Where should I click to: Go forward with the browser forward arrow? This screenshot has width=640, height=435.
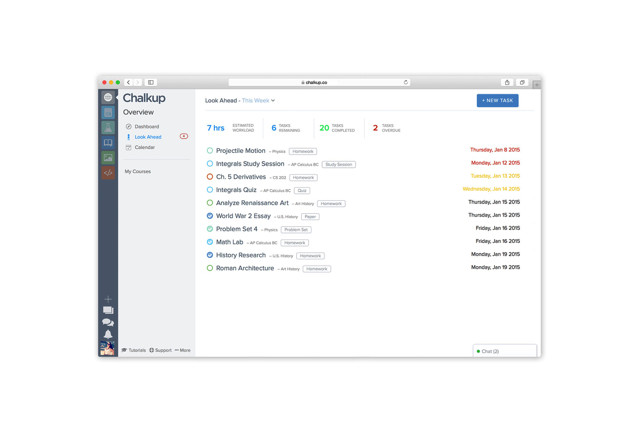(x=138, y=82)
